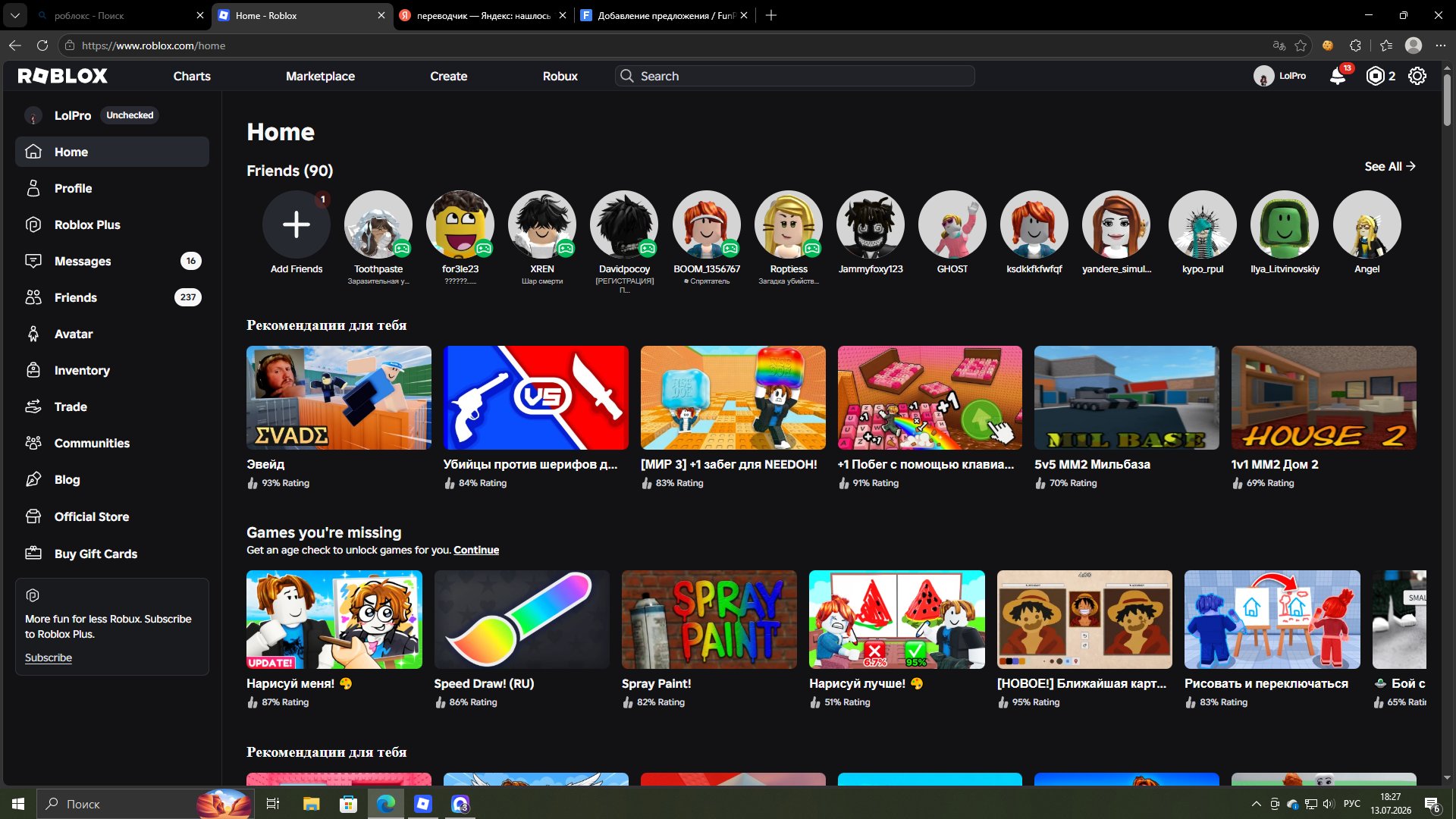
Task: Open Inventory in sidebar
Action: pyautogui.click(x=112, y=370)
